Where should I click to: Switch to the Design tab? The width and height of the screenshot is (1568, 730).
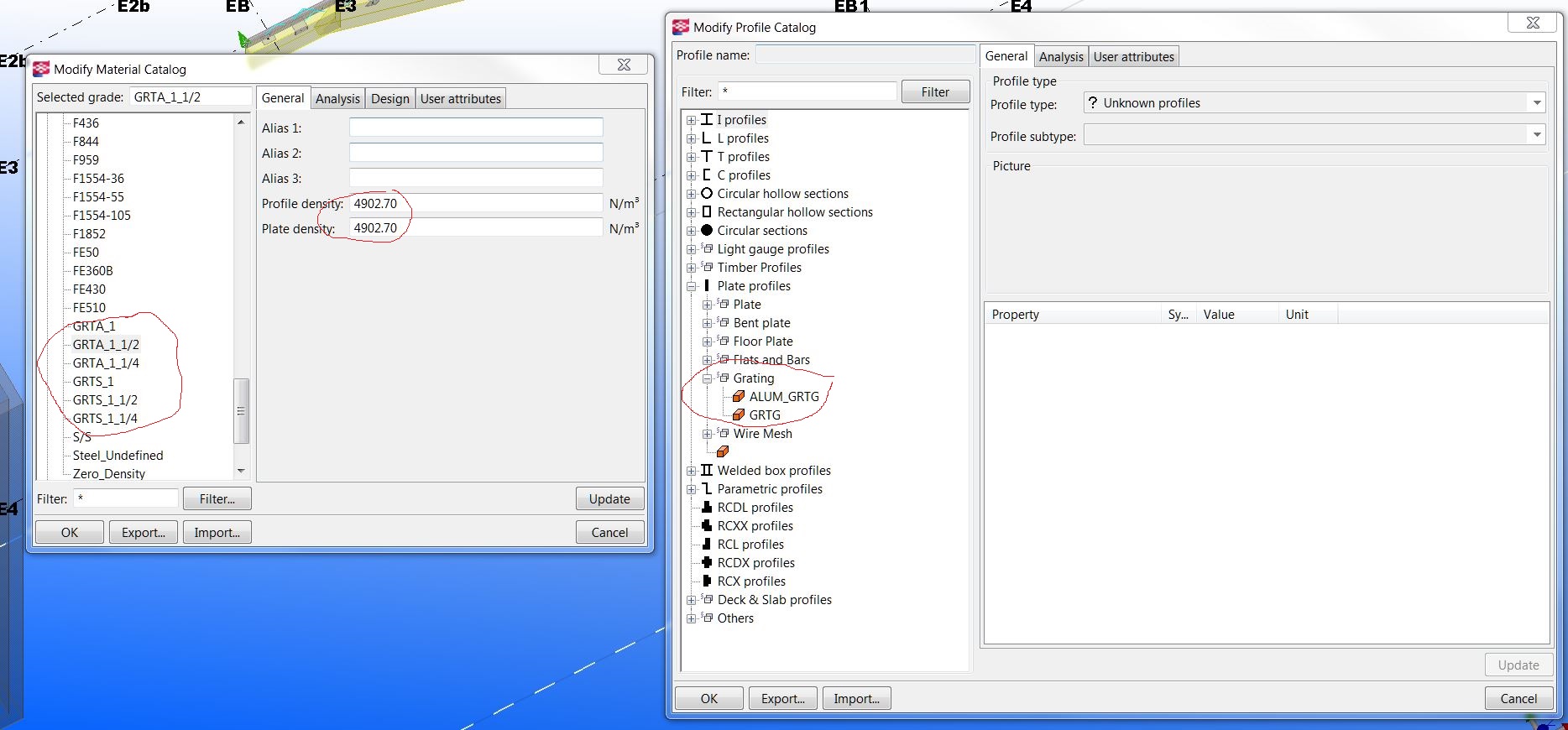coord(390,99)
